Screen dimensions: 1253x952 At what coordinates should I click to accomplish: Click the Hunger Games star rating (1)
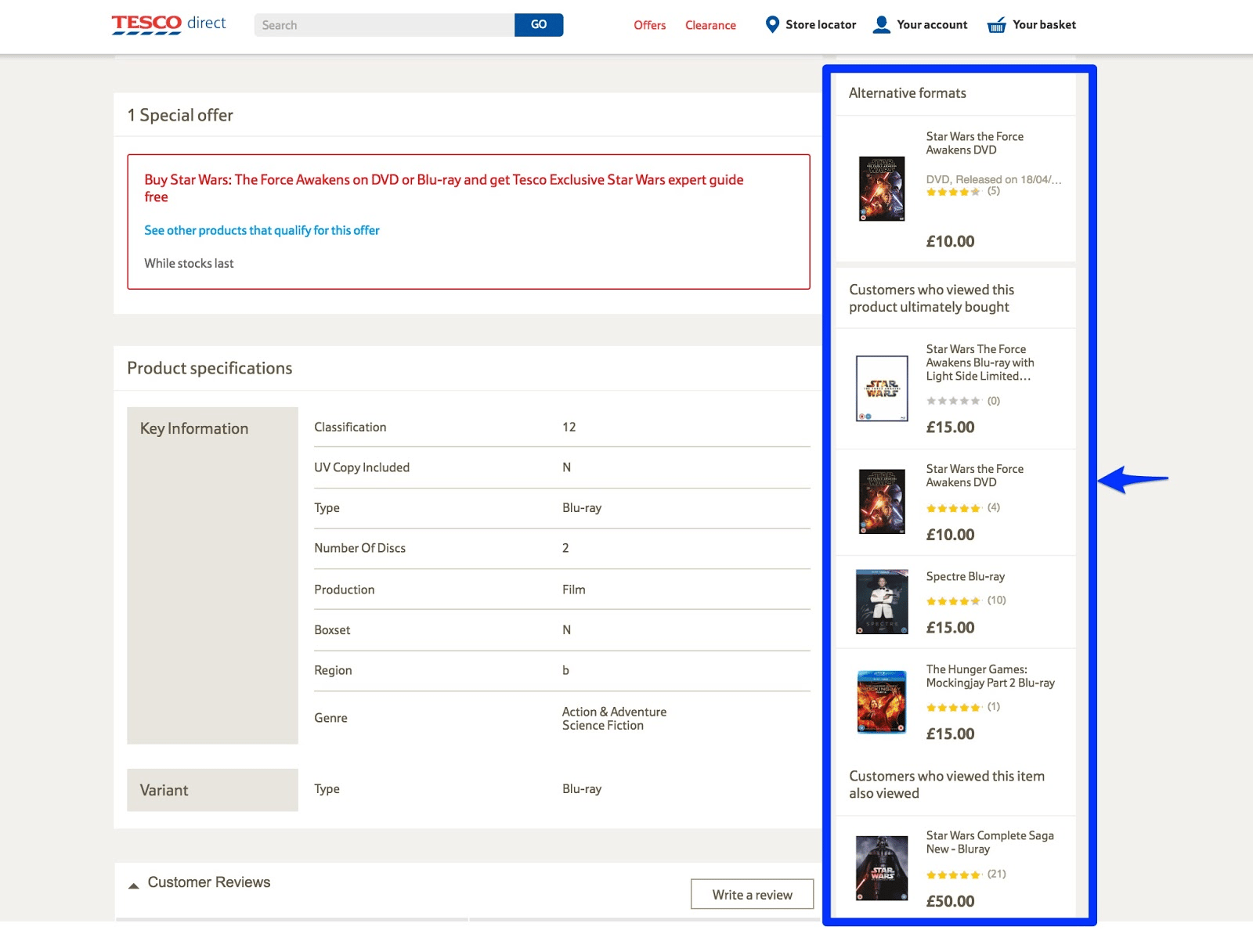[953, 707]
